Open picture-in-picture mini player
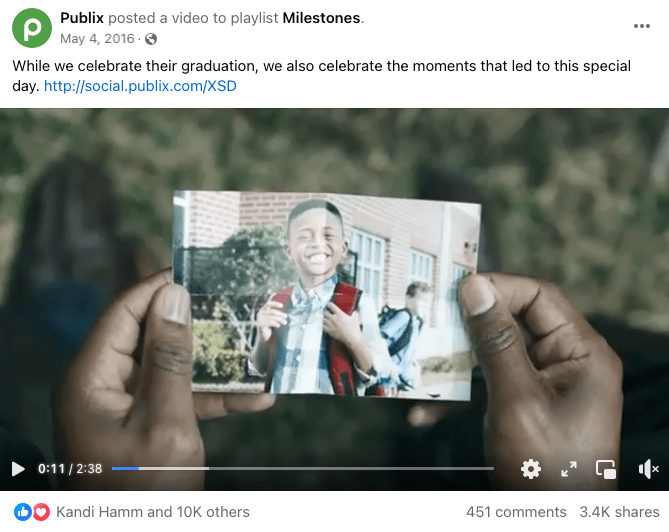The height and width of the screenshot is (532, 669). pyautogui.click(x=606, y=469)
